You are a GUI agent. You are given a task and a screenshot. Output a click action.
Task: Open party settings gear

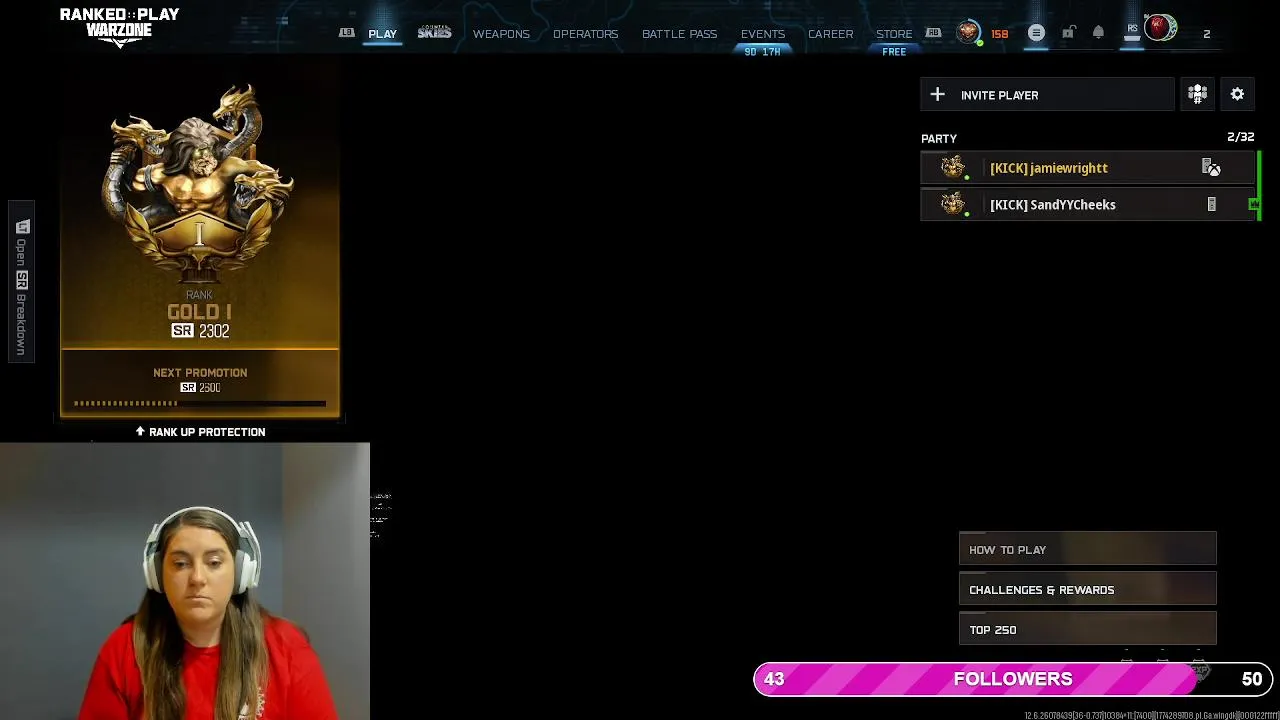click(x=1237, y=94)
